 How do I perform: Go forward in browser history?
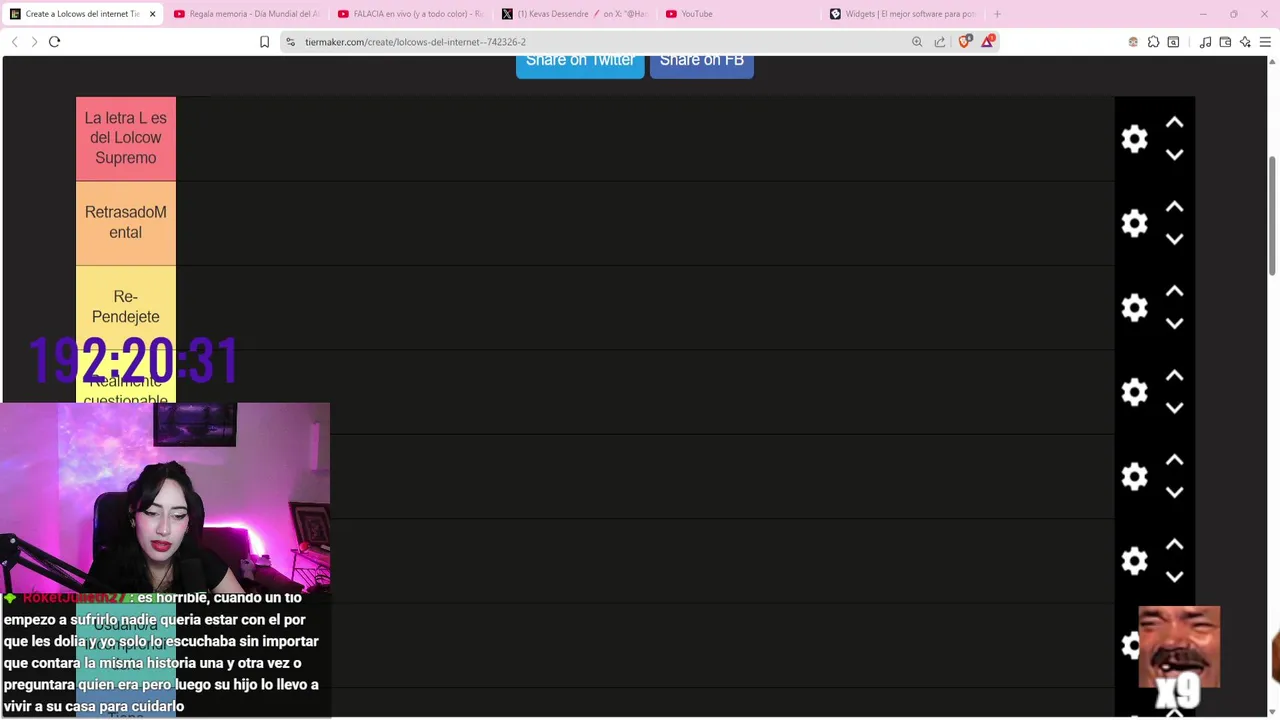(x=34, y=42)
